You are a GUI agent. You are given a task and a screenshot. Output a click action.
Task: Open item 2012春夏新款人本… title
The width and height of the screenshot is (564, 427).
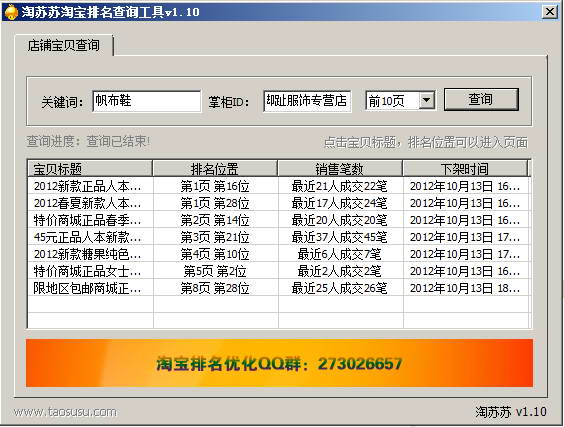click(87, 203)
